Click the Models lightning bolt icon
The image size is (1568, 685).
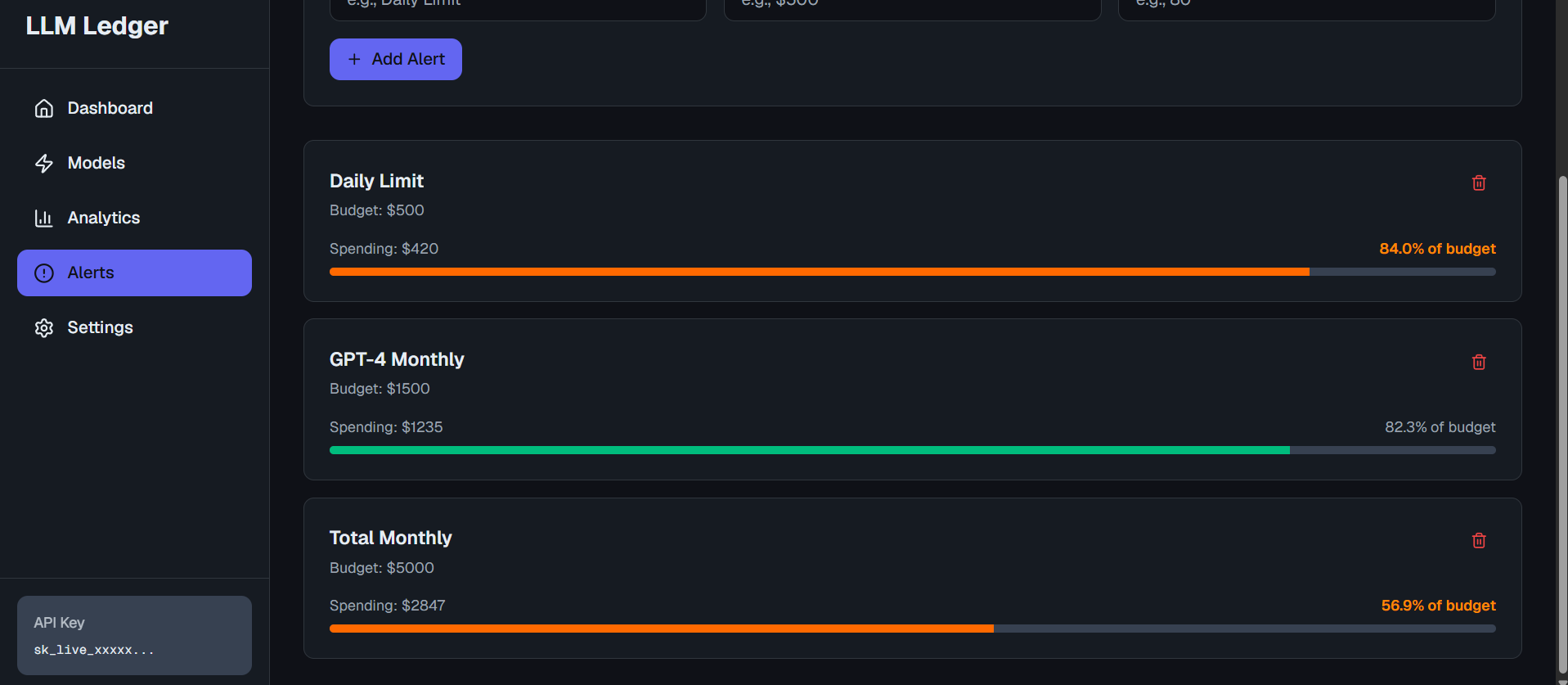(44, 163)
